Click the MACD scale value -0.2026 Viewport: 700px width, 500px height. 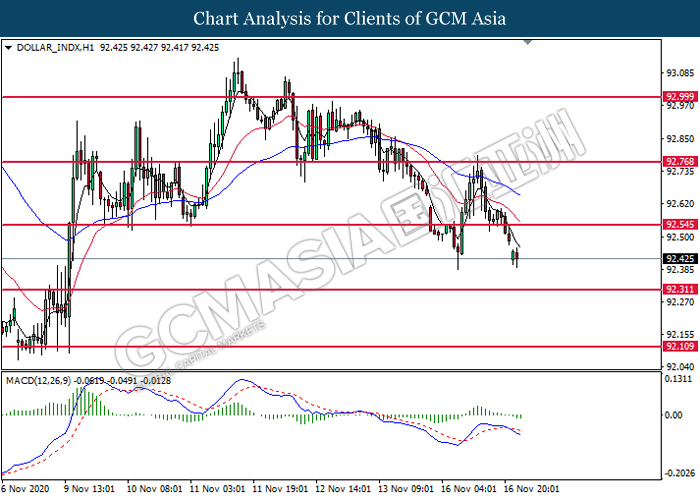pyautogui.click(x=680, y=474)
